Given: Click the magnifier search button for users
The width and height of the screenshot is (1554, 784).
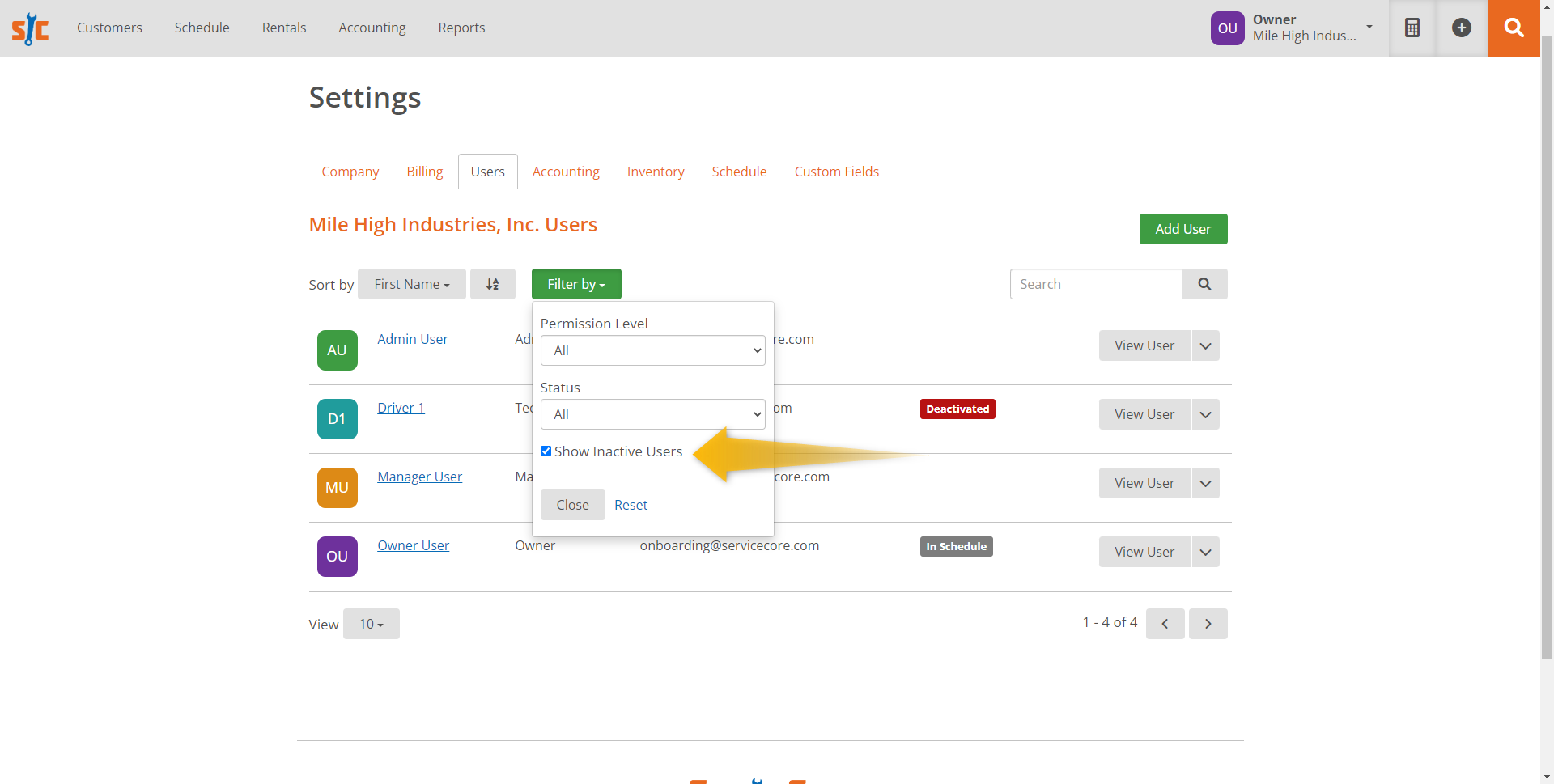Looking at the screenshot, I should 1204,284.
